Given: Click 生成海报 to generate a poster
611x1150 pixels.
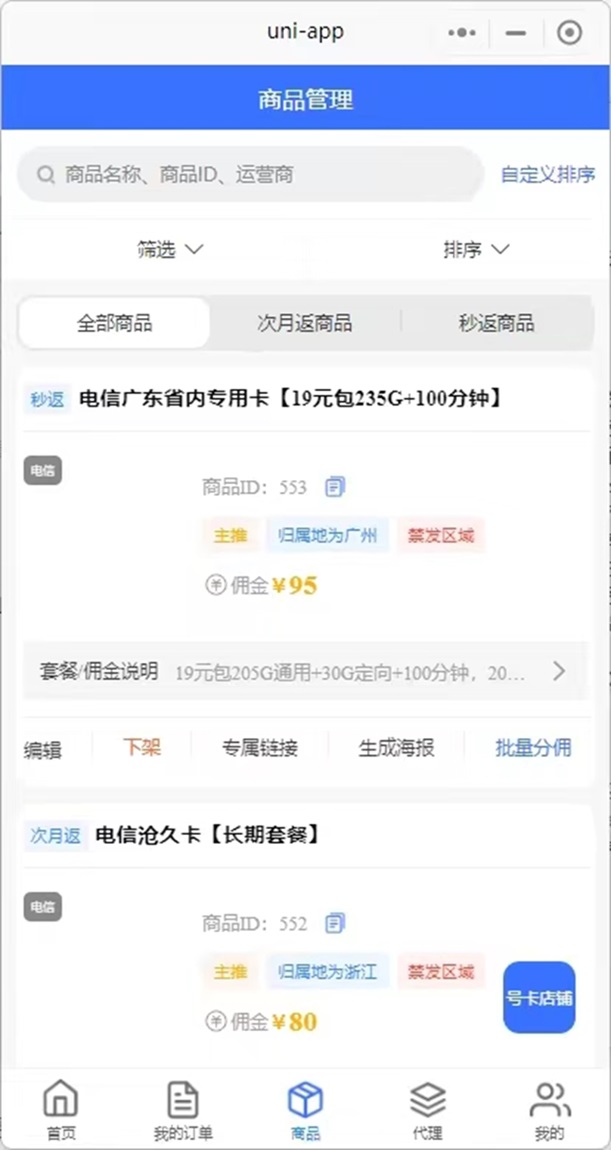Looking at the screenshot, I should coord(396,748).
